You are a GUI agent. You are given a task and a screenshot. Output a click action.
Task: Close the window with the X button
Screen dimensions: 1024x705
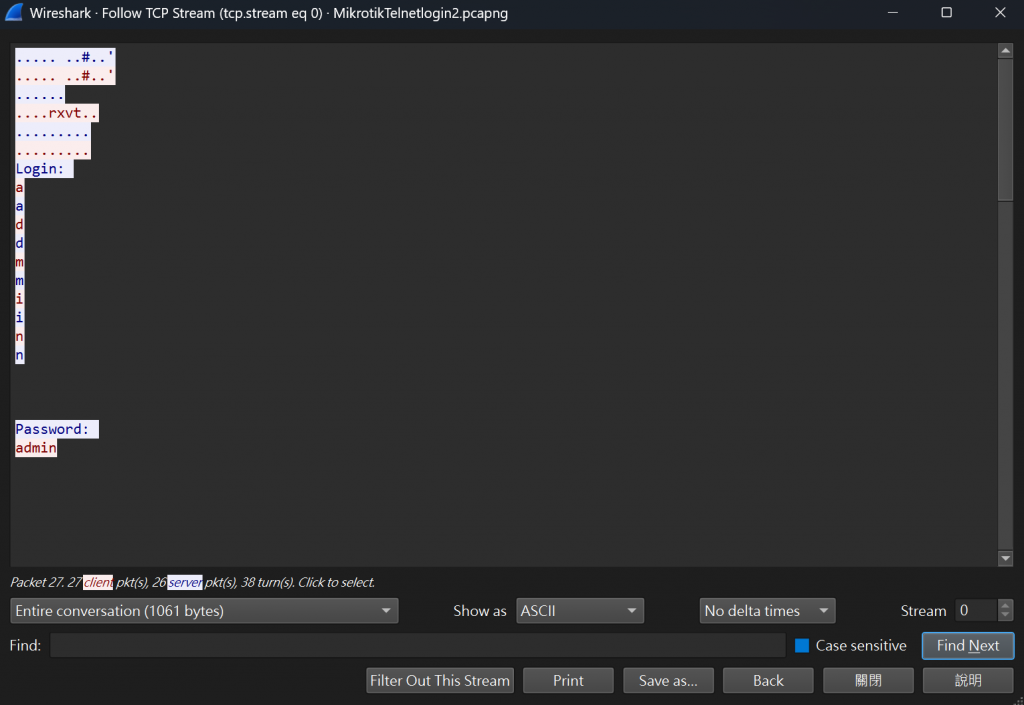[1000, 12]
